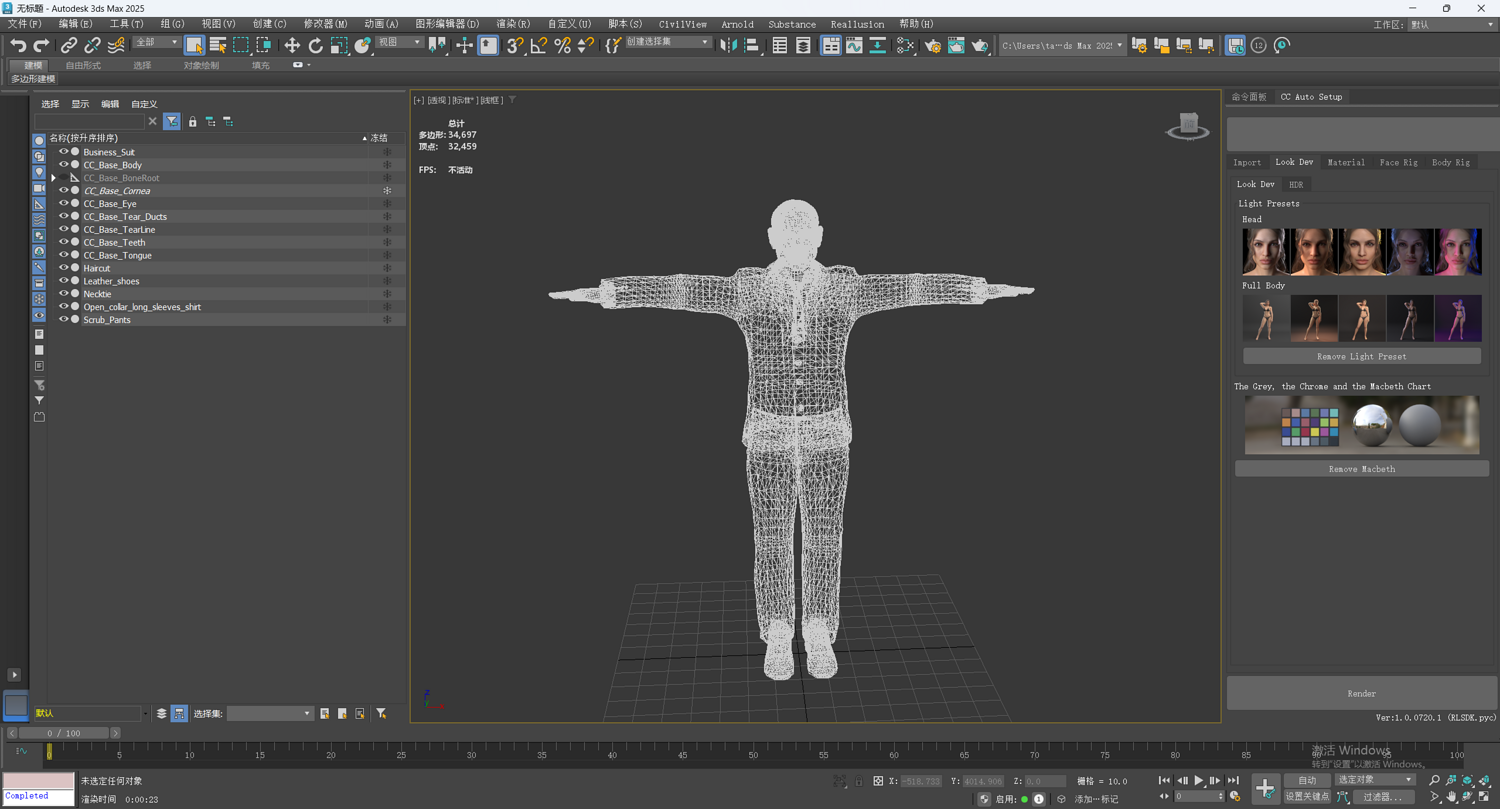This screenshot has height=809, width=1500.
Task: Click the Undo arrow icon
Action: pos(18,45)
